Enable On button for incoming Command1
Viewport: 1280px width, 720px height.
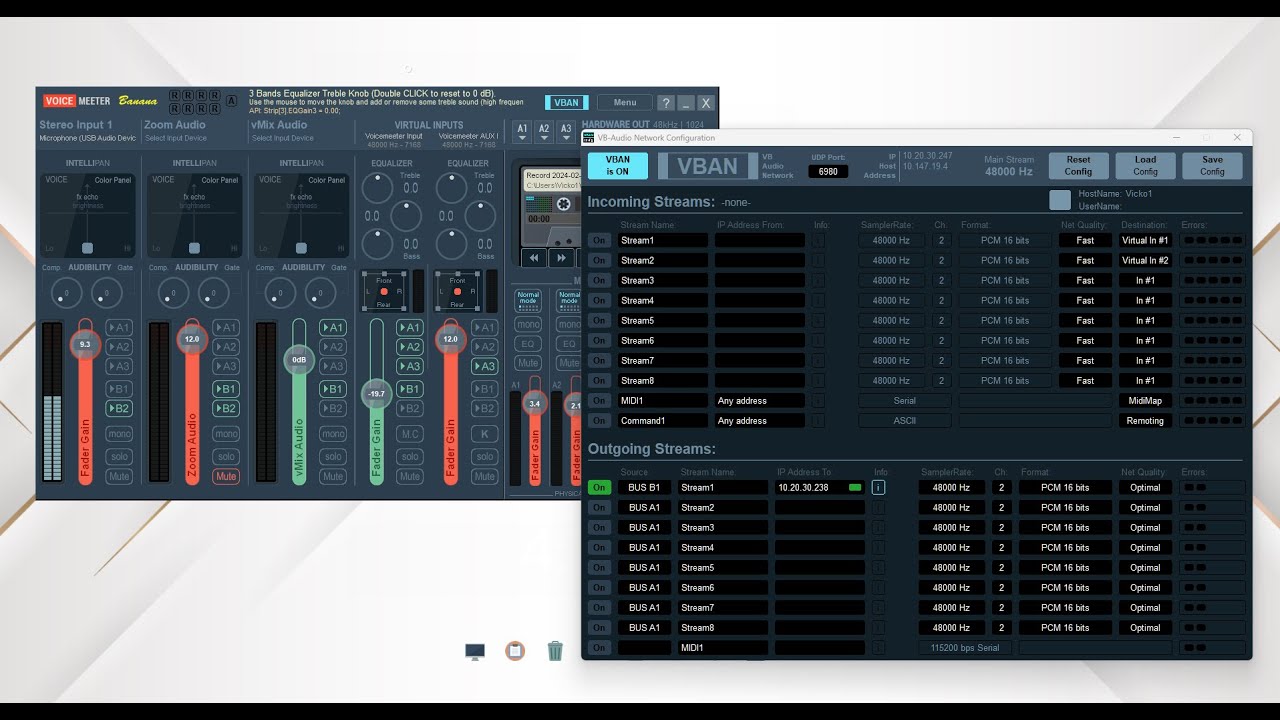(599, 420)
